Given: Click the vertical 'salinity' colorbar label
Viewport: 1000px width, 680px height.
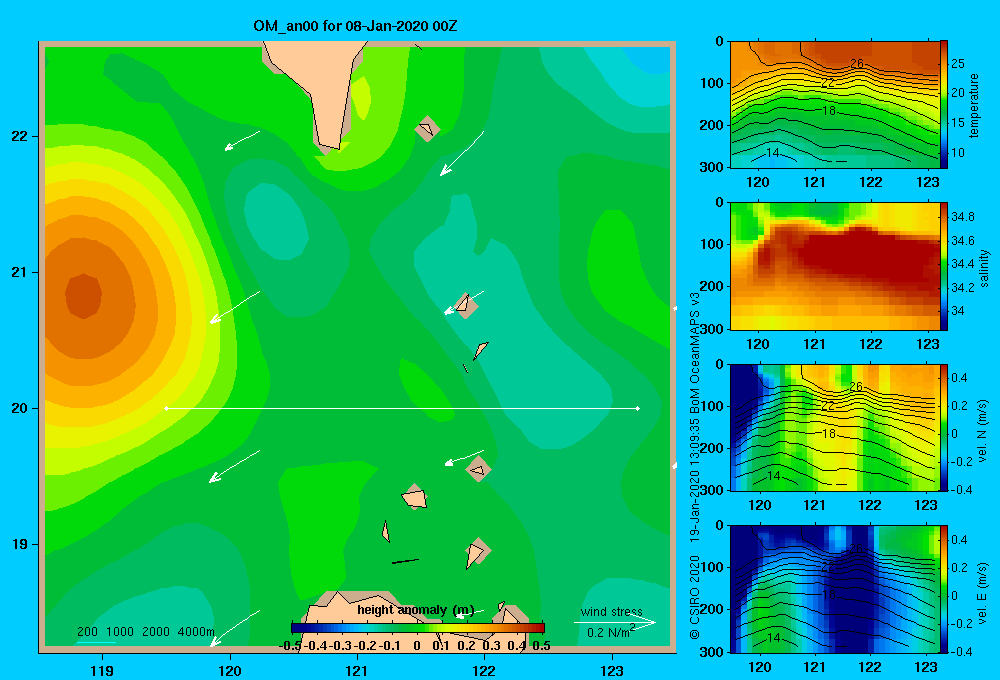Looking at the screenshot, I should (983, 268).
